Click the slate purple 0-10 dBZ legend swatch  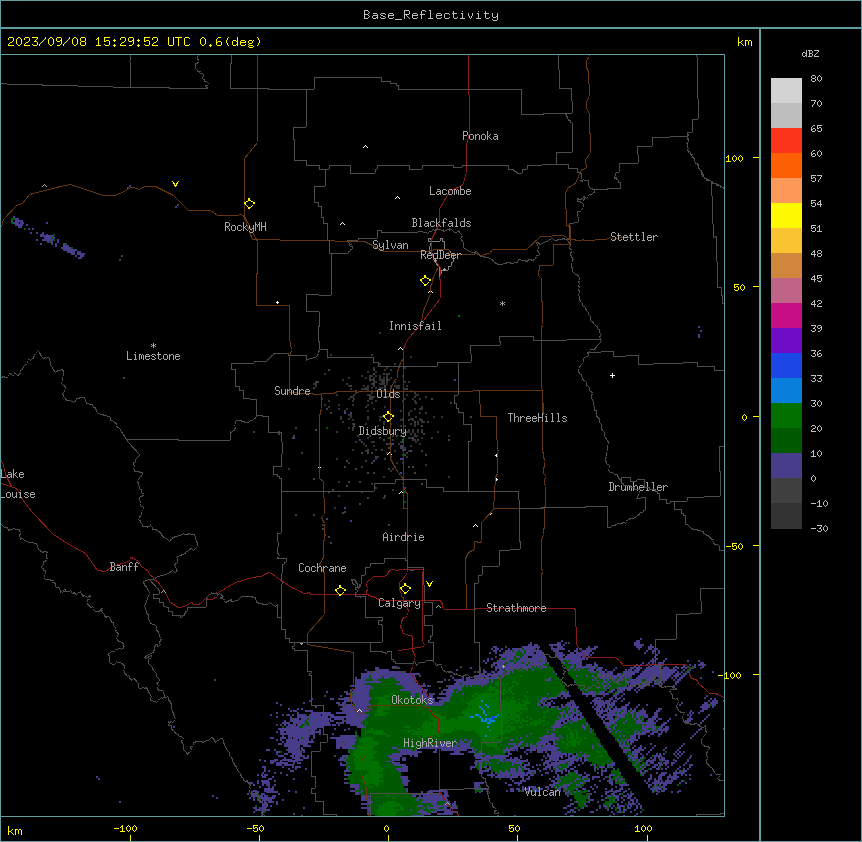tap(786, 466)
